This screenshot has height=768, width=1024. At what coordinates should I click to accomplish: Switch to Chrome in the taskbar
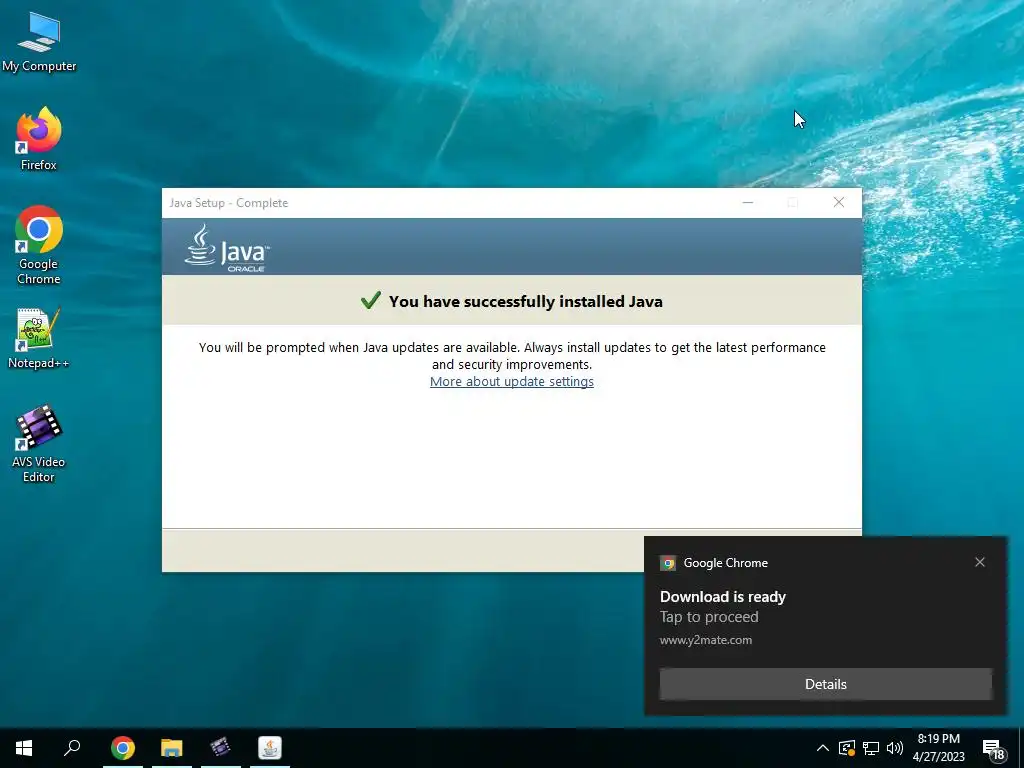pos(123,748)
